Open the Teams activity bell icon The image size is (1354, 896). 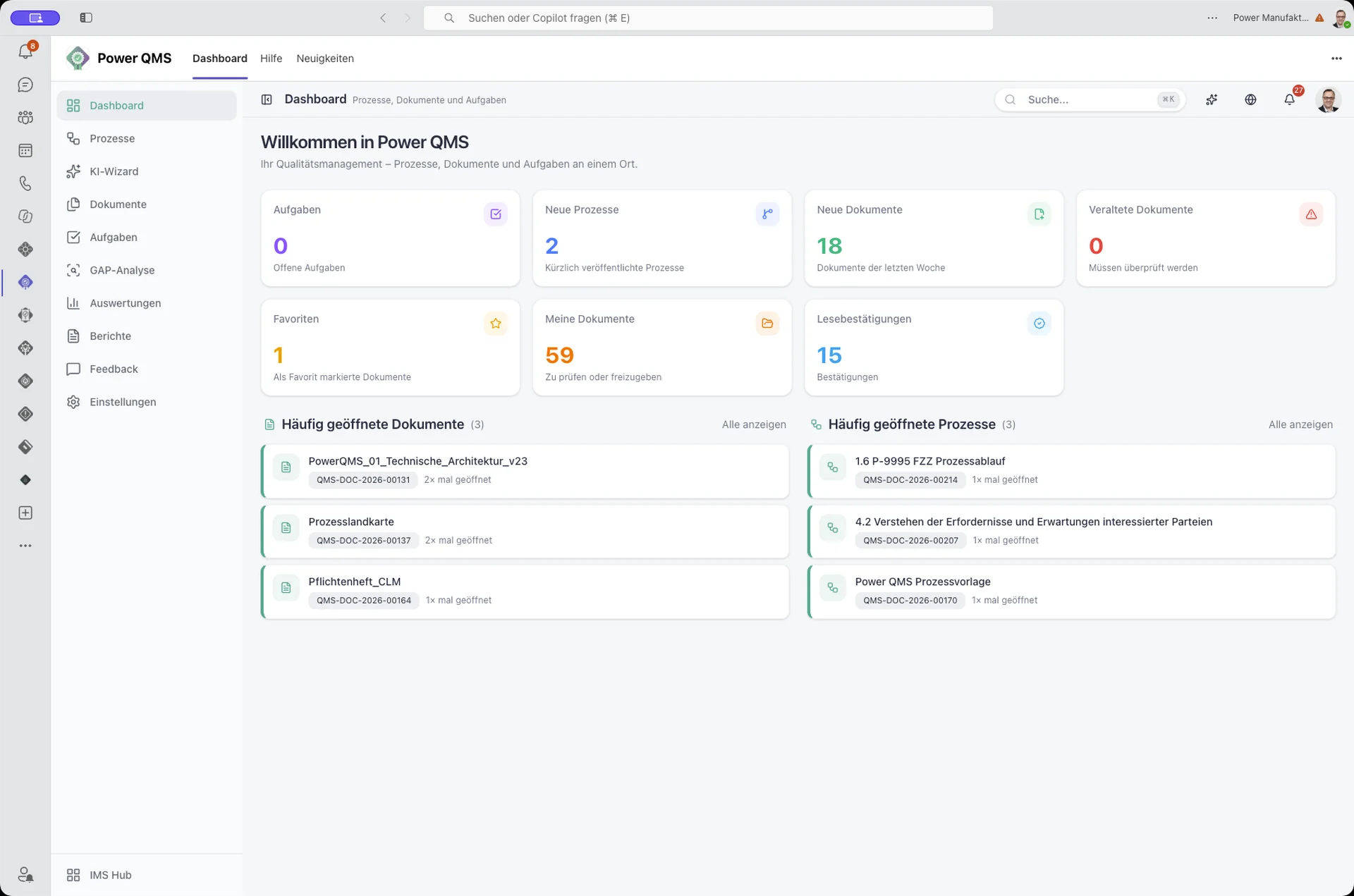(25, 51)
